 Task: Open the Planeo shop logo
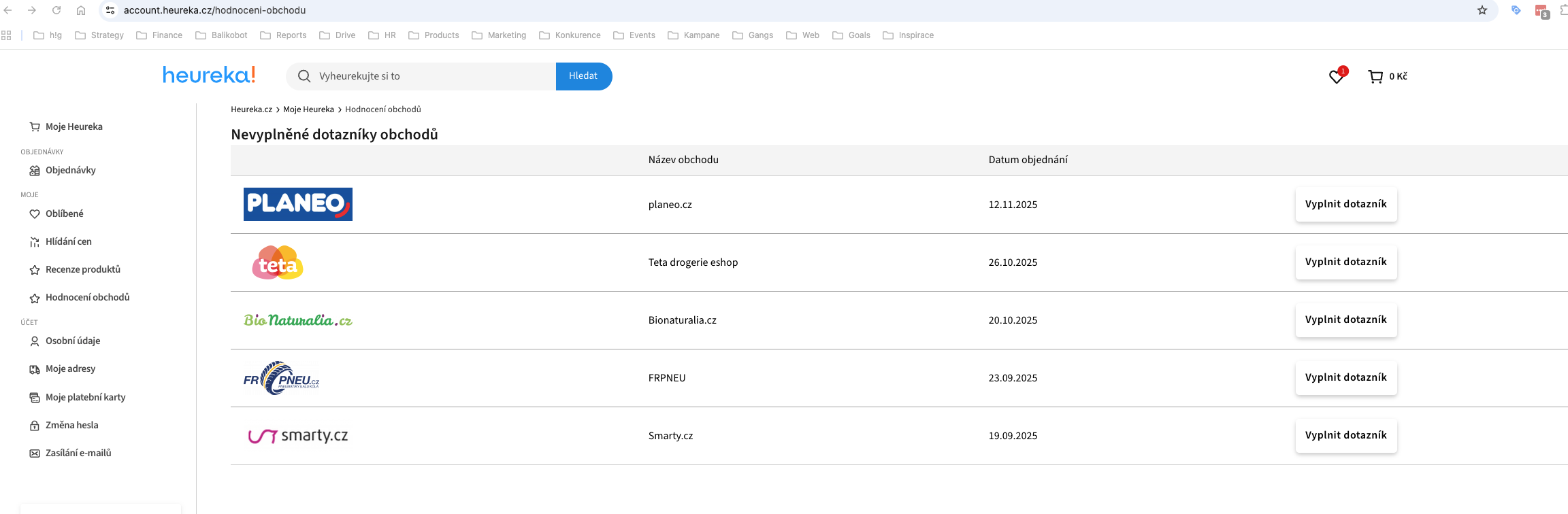pos(297,205)
